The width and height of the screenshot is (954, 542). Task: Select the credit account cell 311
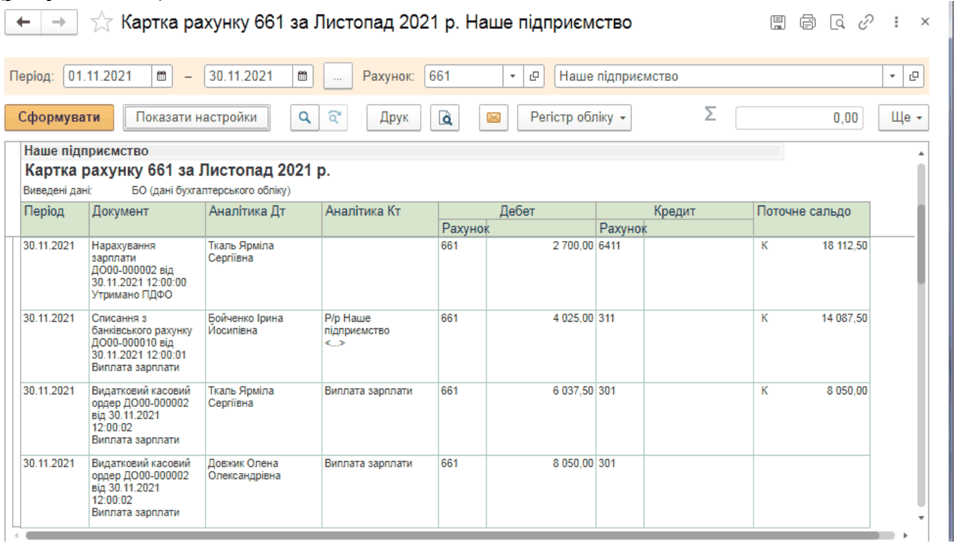620,346
